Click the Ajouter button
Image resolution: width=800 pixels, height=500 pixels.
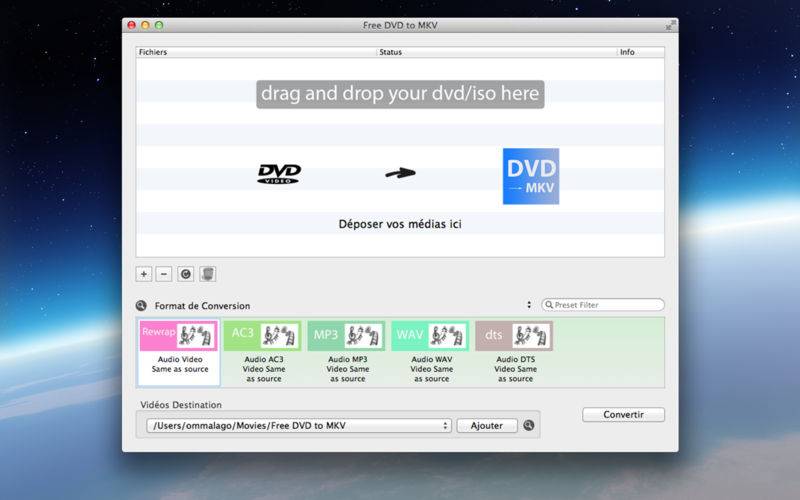tap(487, 426)
